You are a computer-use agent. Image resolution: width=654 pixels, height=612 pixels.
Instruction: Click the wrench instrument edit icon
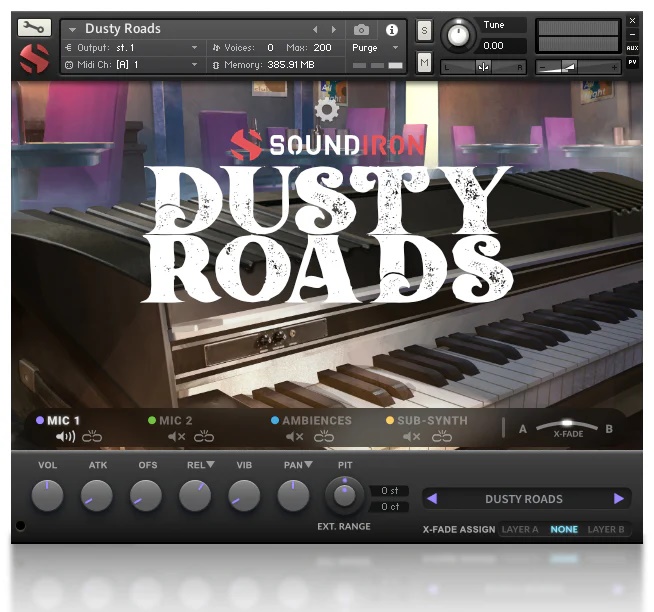point(34,28)
